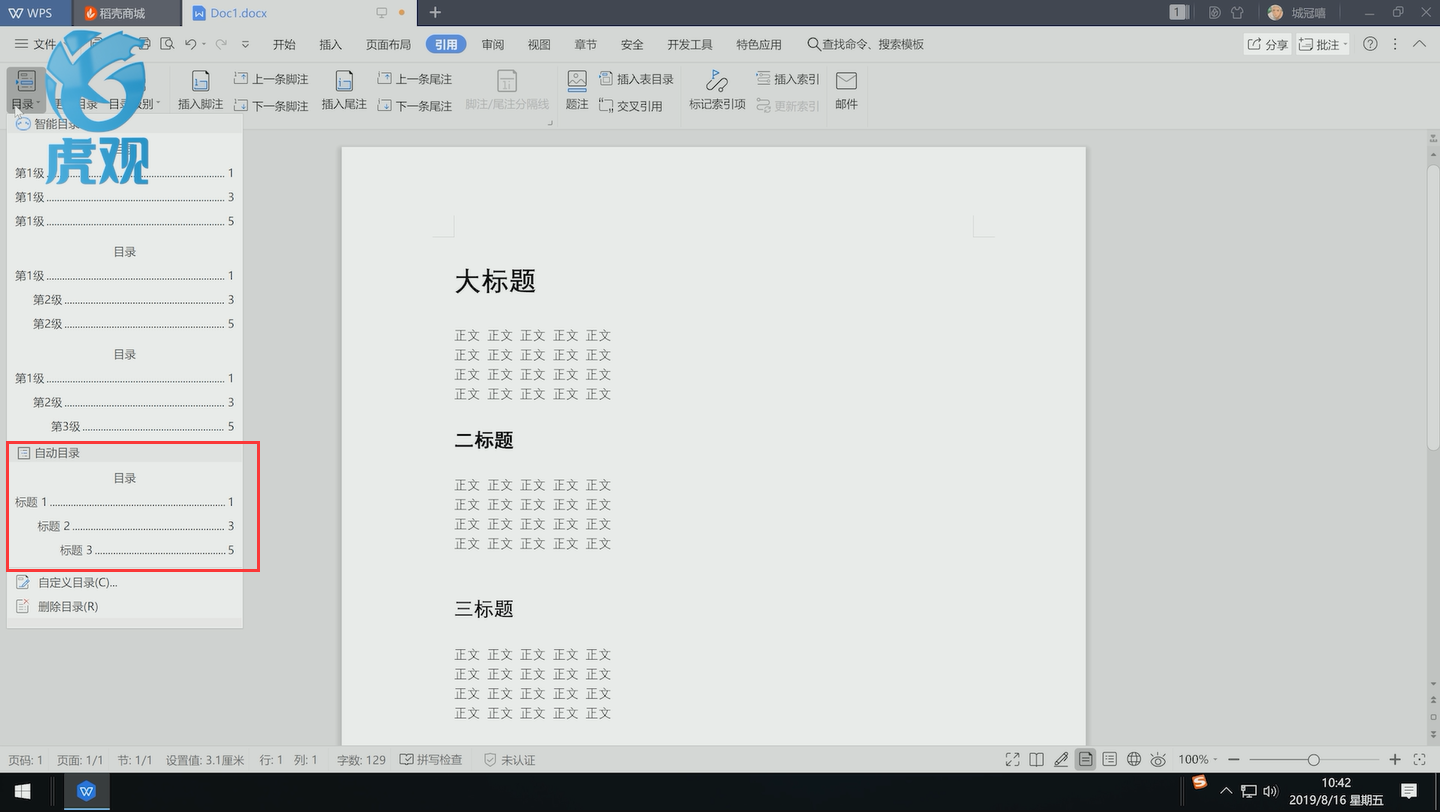Insert a caption with 题注 icon
1440x812 pixels.
tap(577, 90)
